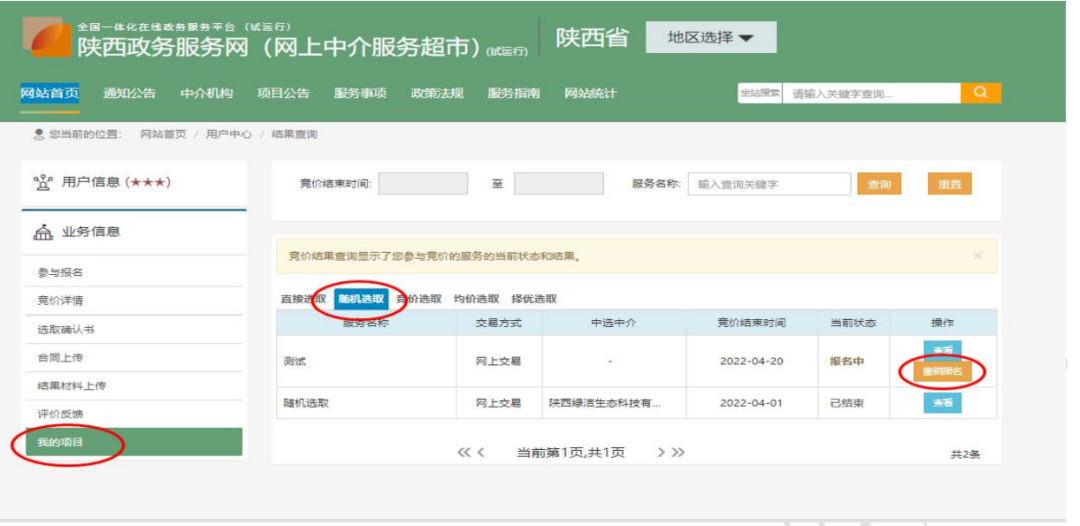Follow the 网站首页 breadcrumb link

tap(163, 134)
